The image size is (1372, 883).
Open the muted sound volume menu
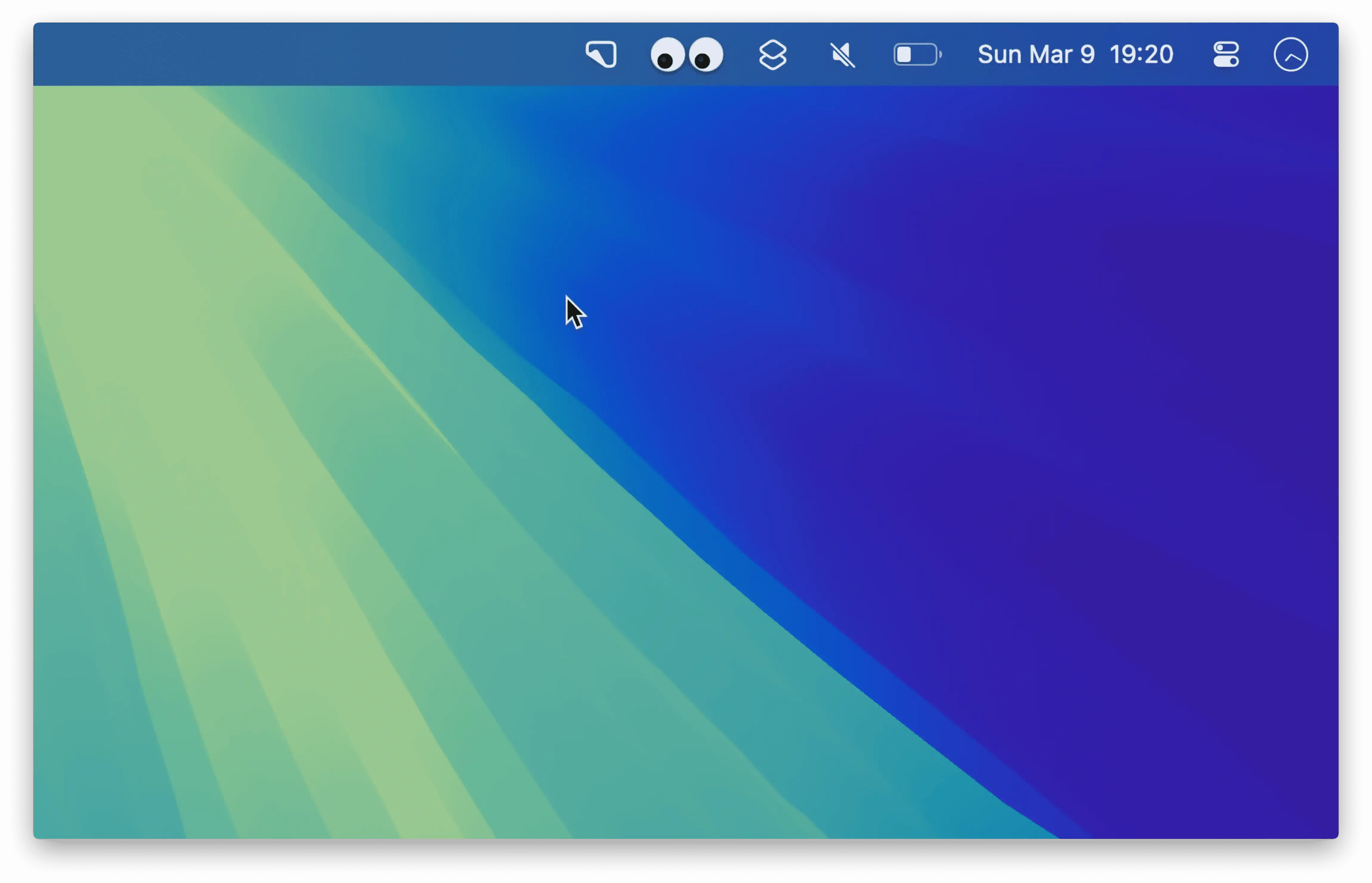tap(843, 55)
